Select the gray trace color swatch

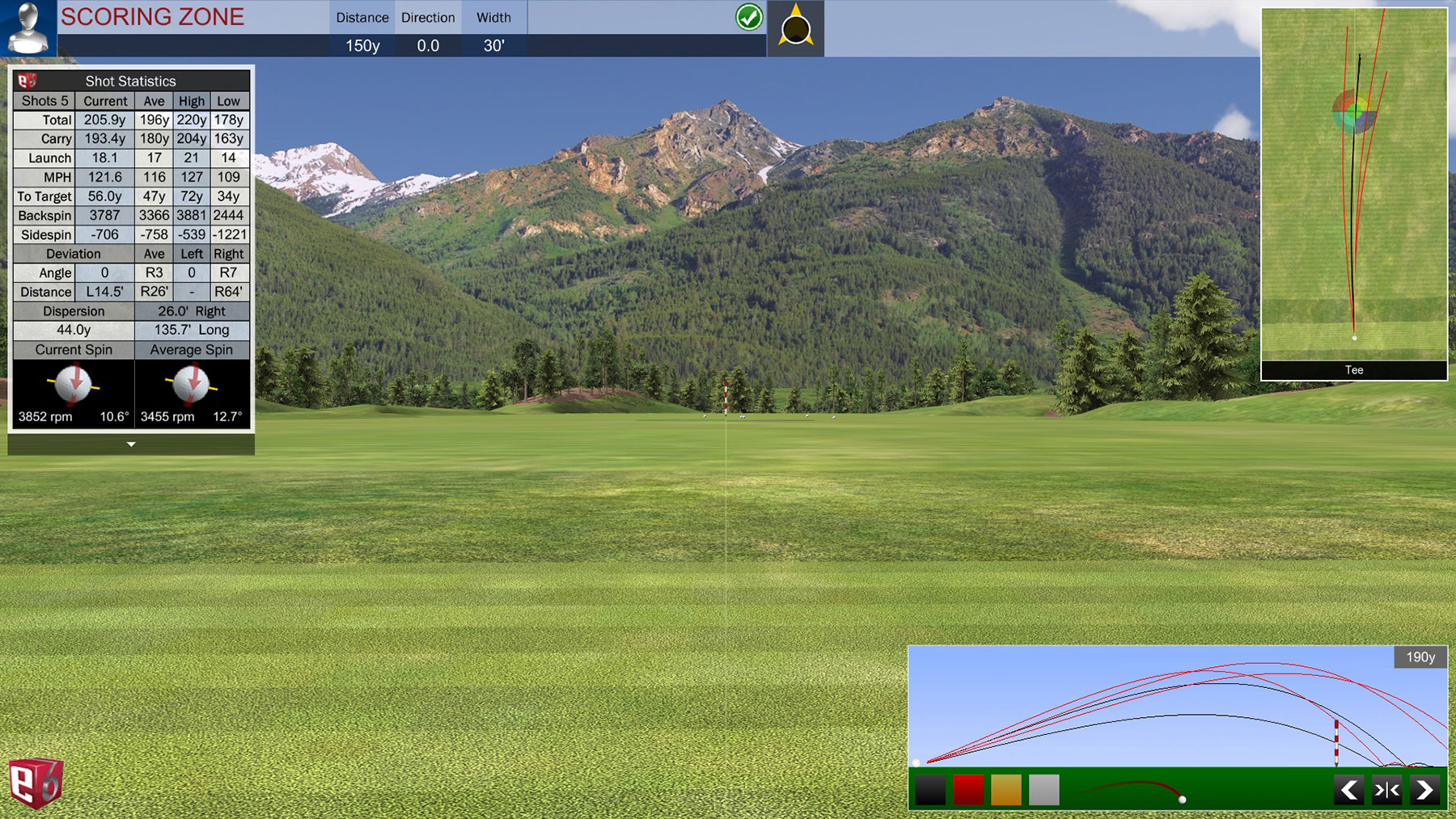coord(1044,790)
